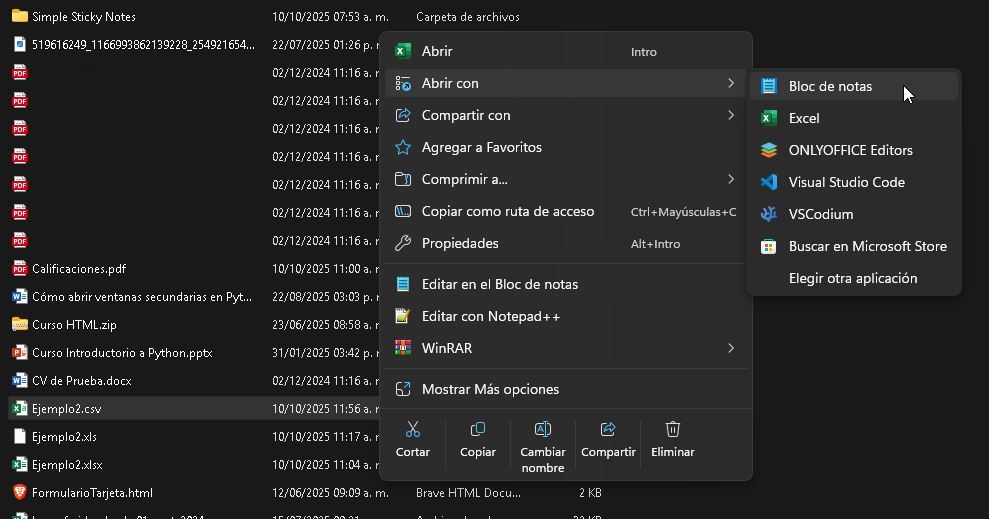989x519 pixels.
Task: Click the Word icon of CV de Prueba.docx
Action: [x=20, y=380]
